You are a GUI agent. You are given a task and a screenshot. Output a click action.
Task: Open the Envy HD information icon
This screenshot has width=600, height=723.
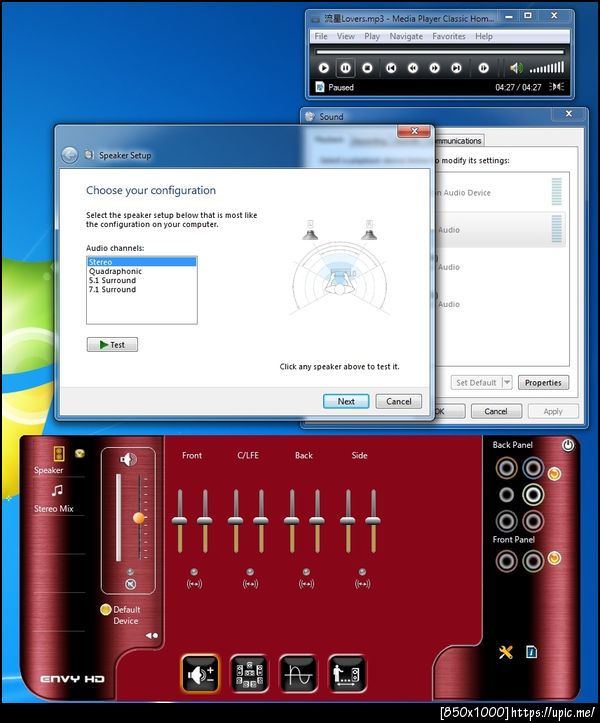[x=531, y=652]
